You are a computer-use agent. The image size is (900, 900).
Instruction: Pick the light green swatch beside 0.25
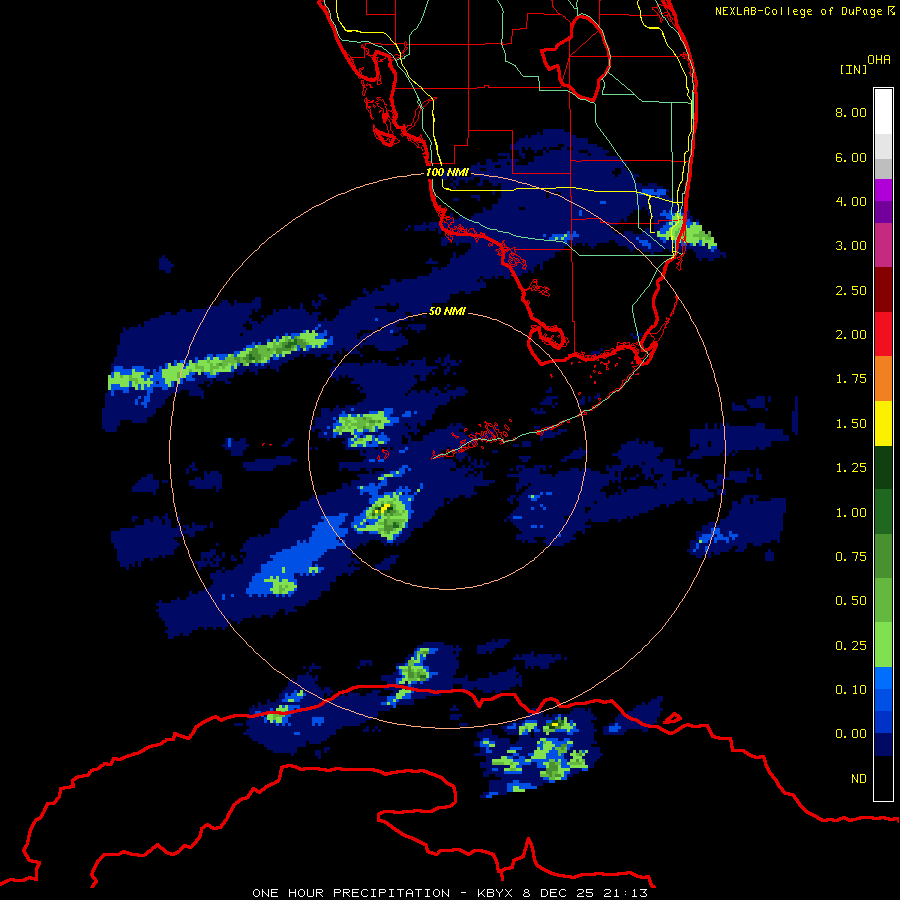click(883, 645)
